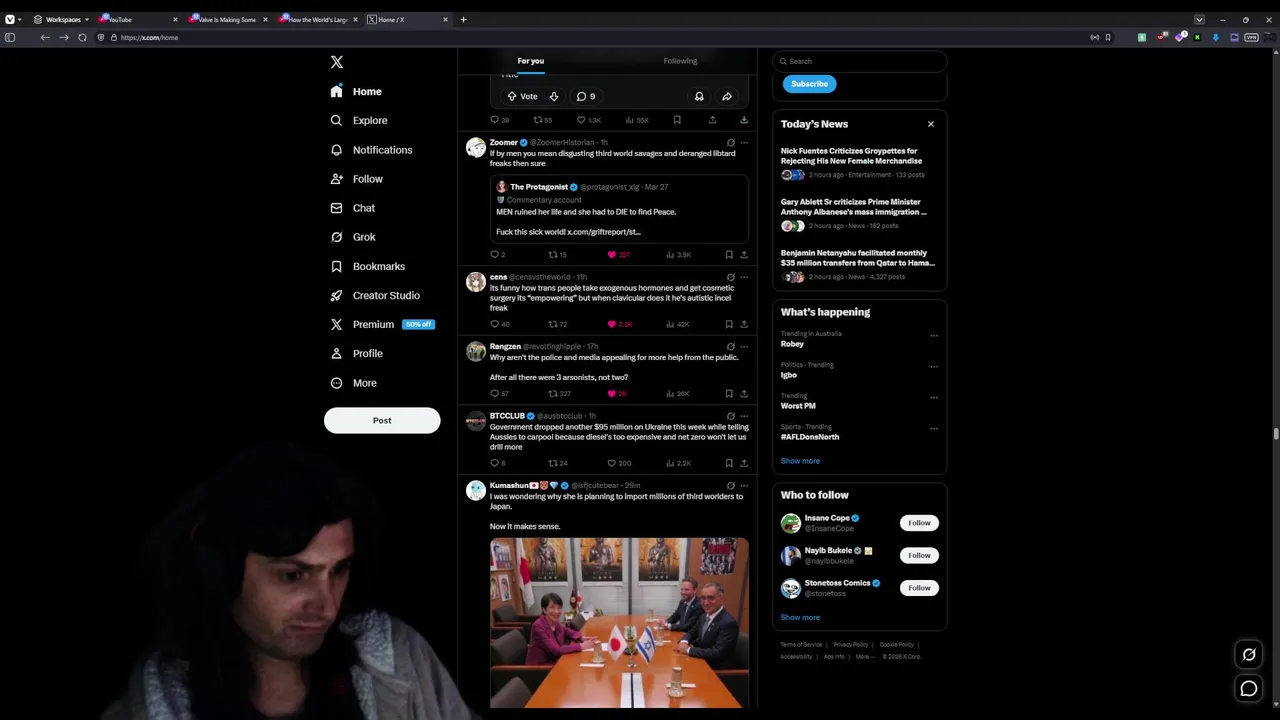Open Grok in X sidebar
The image size is (1280, 720).
click(x=352, y=237)
